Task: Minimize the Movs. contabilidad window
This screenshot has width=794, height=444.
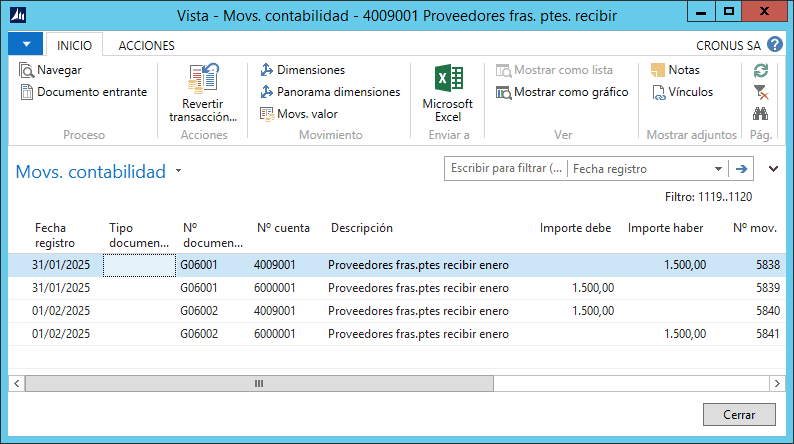Action: (x=701, y=12)
